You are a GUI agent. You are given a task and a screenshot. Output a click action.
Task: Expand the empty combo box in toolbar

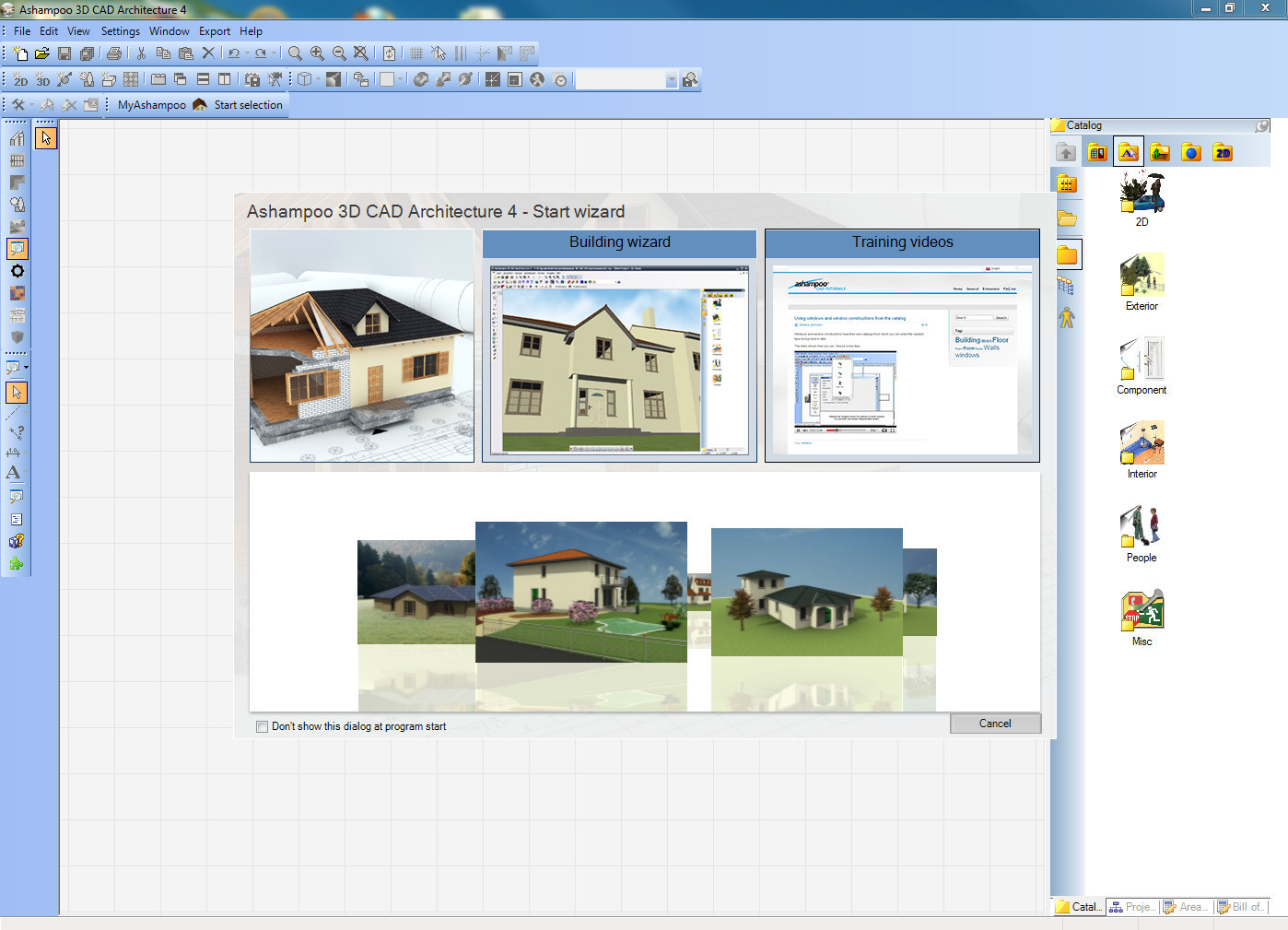(672, 80)
